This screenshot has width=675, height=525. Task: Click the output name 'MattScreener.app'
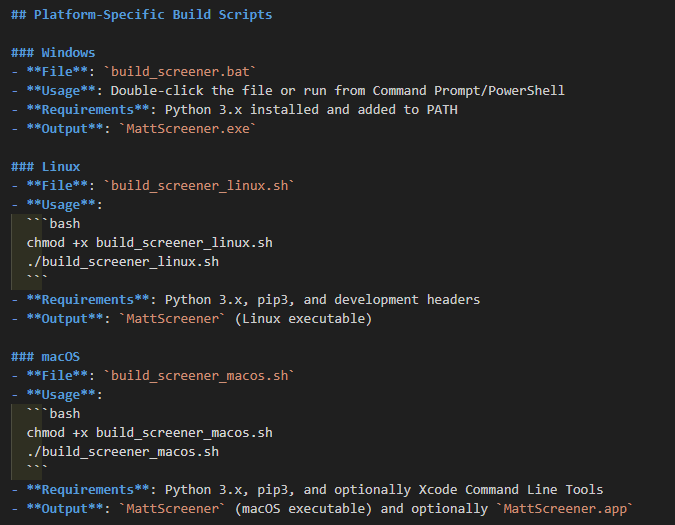tap(565, 509)
